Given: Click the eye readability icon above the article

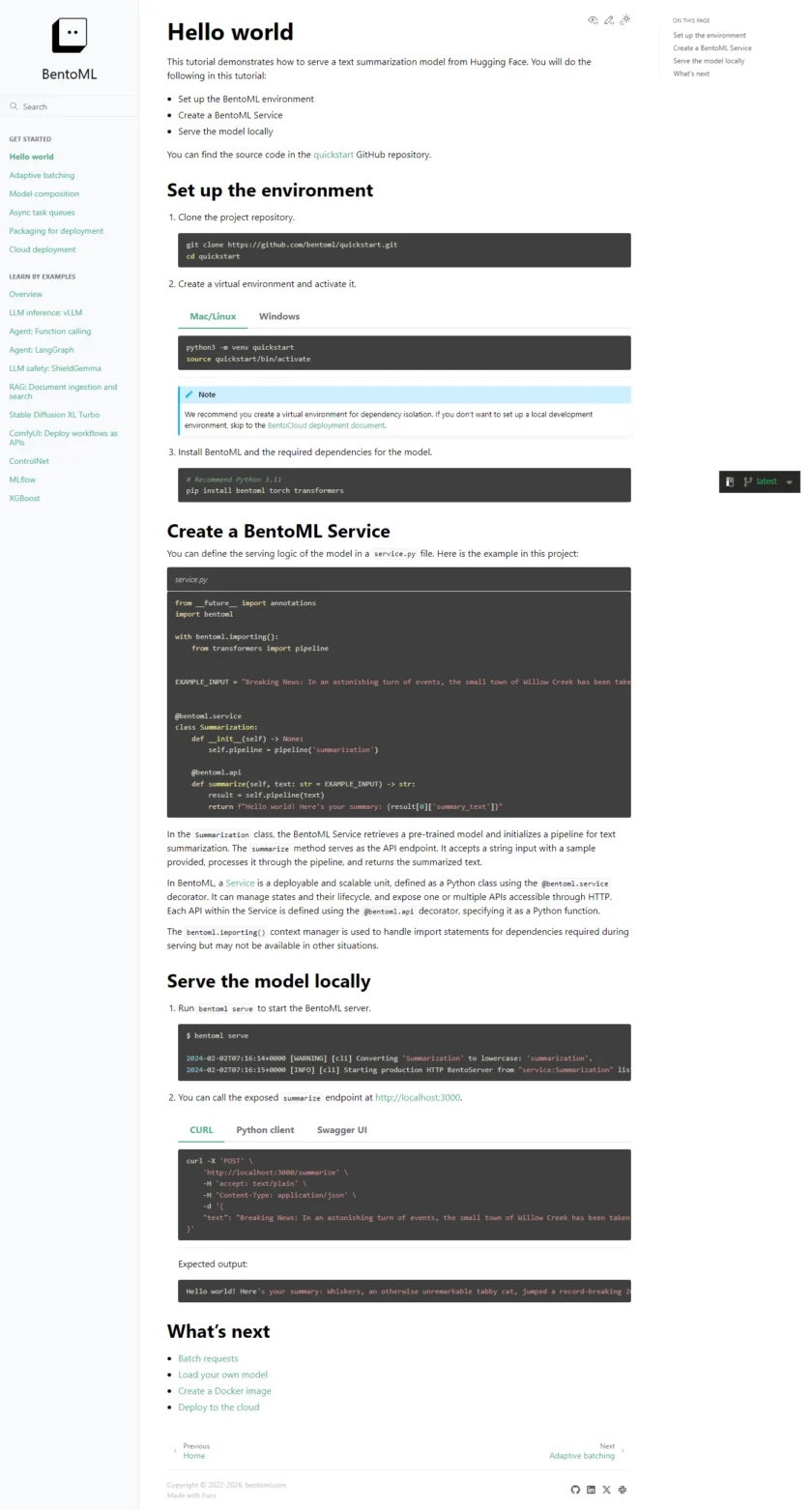Looking at the screenshot, I should [594, 19].
